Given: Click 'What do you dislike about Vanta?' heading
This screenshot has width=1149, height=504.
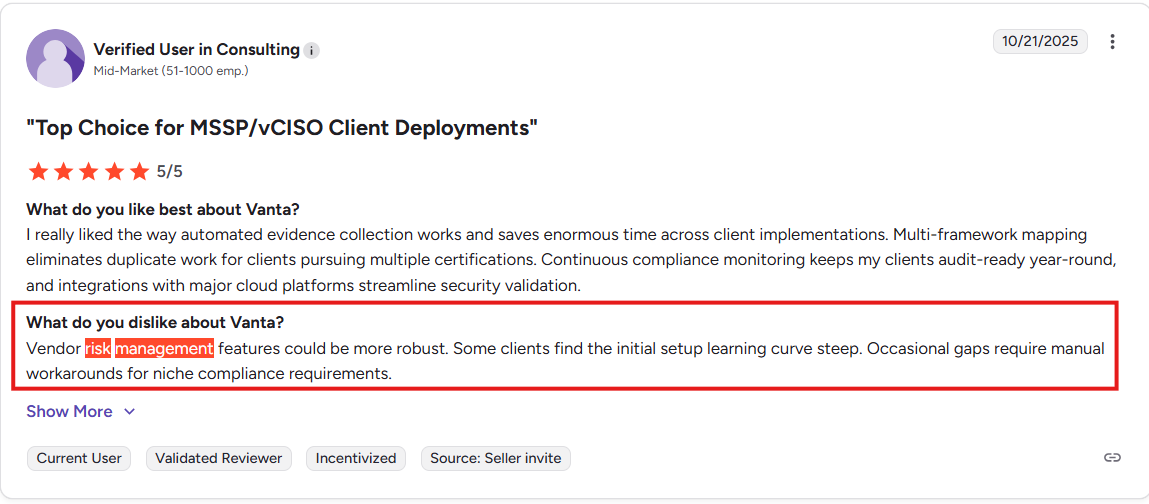Looking at the screenshot, I should pos(155,322).
